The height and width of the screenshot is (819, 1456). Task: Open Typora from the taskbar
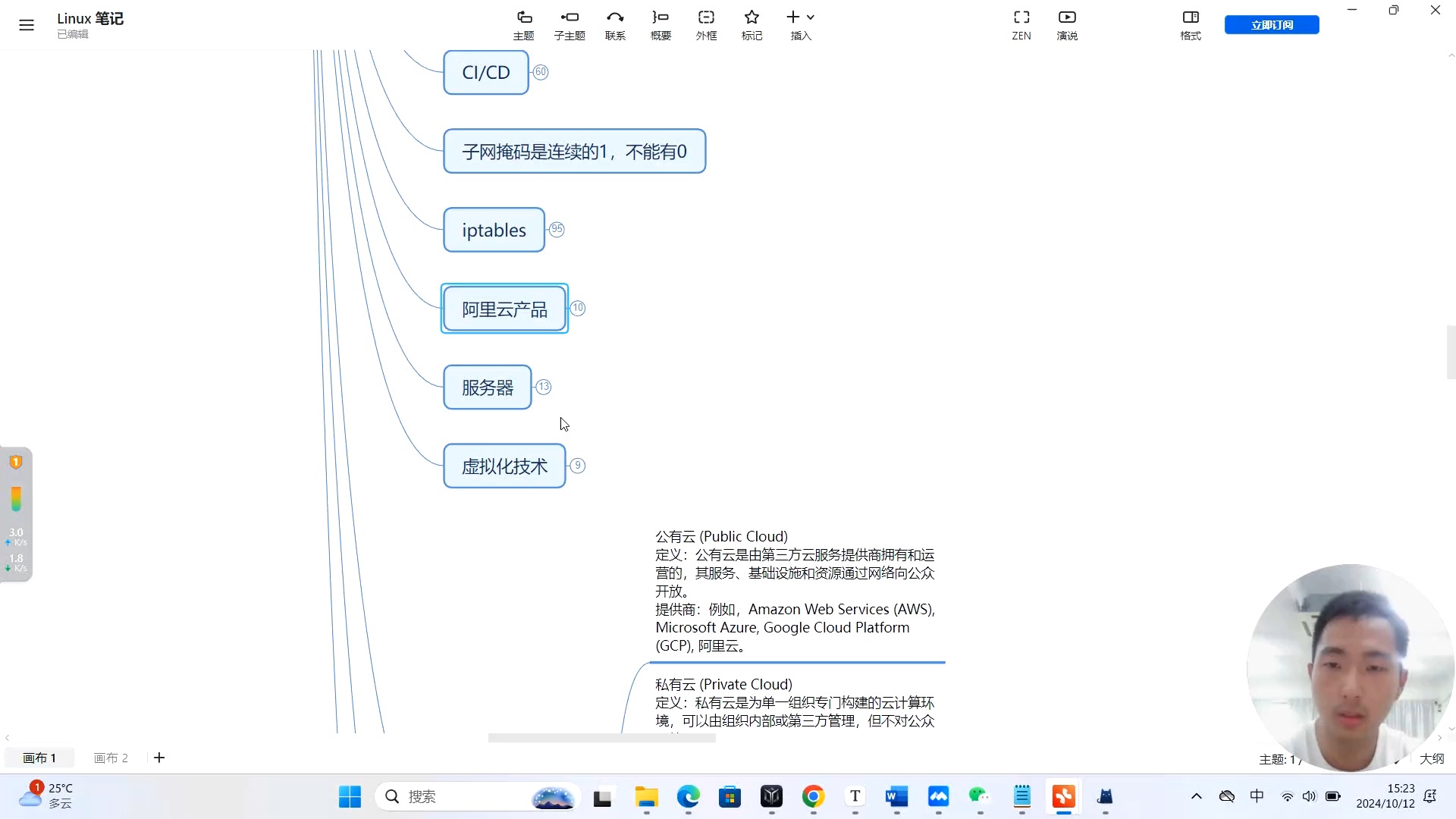855,796
